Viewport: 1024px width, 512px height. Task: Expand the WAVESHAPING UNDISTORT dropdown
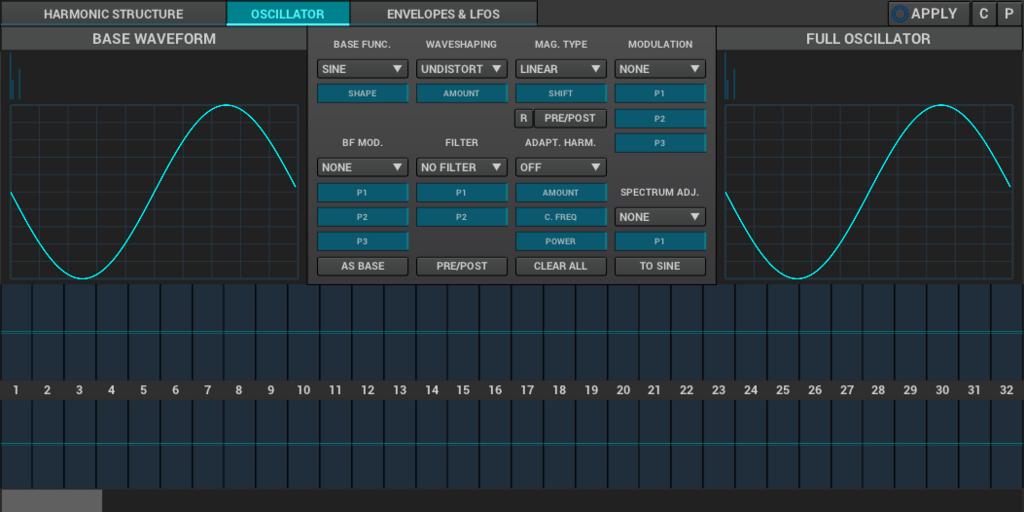(462, 69)
